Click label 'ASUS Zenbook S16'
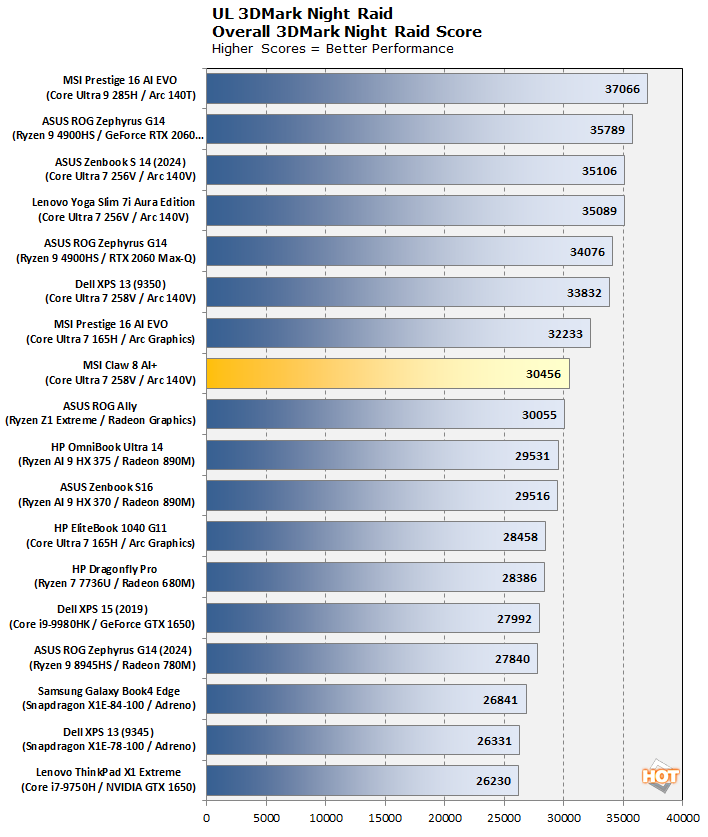The image size is (708, 837). pyautogui.click(x=106, y=487)
